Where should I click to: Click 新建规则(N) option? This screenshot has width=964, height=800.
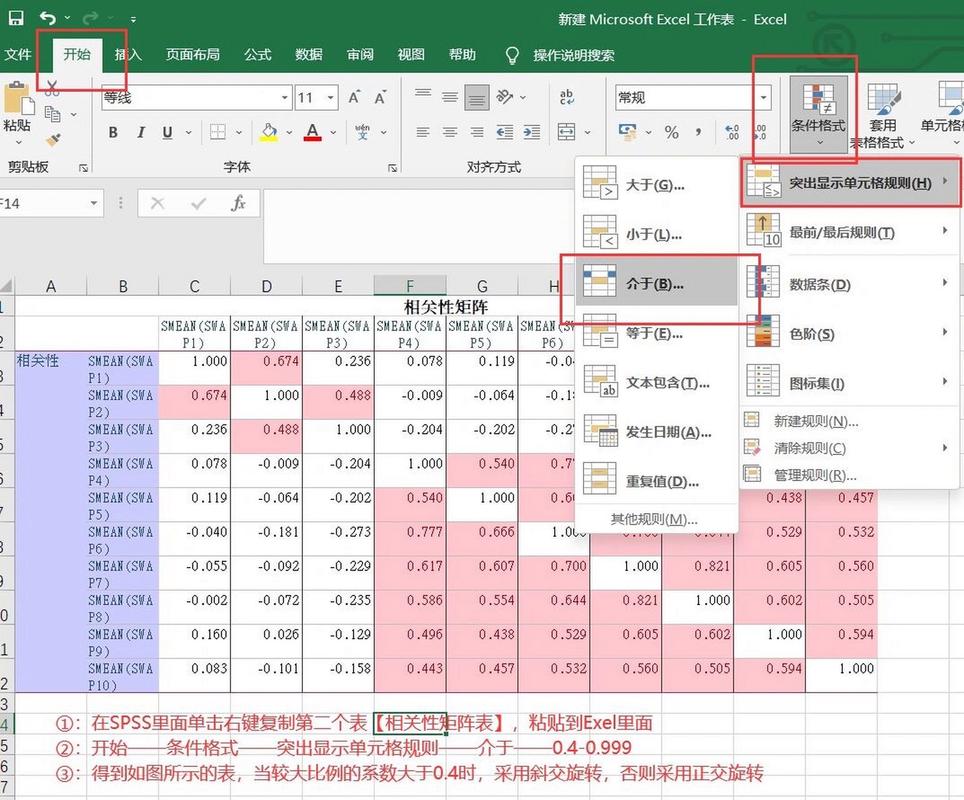point(850,421)
